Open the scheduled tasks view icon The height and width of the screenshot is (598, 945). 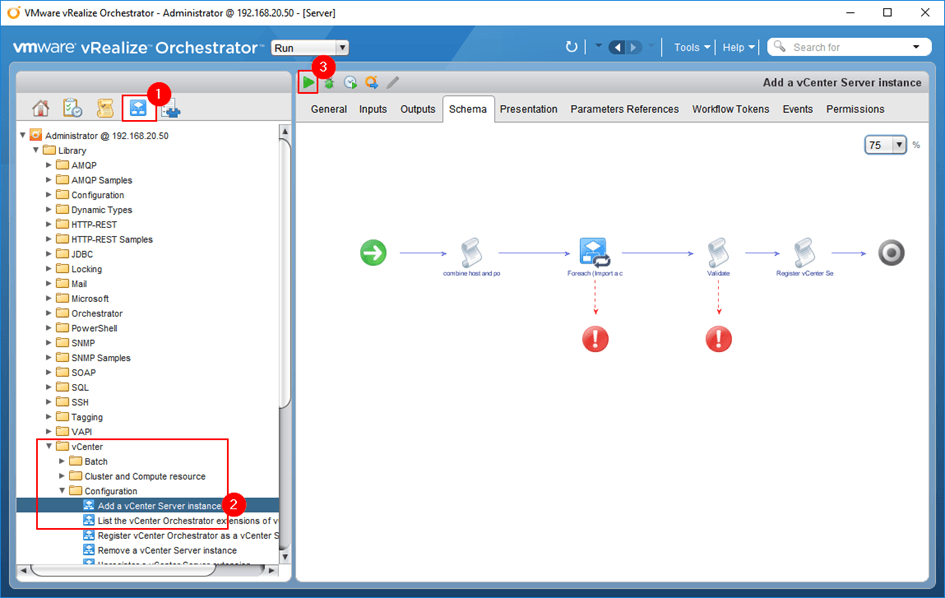[72, 109]
